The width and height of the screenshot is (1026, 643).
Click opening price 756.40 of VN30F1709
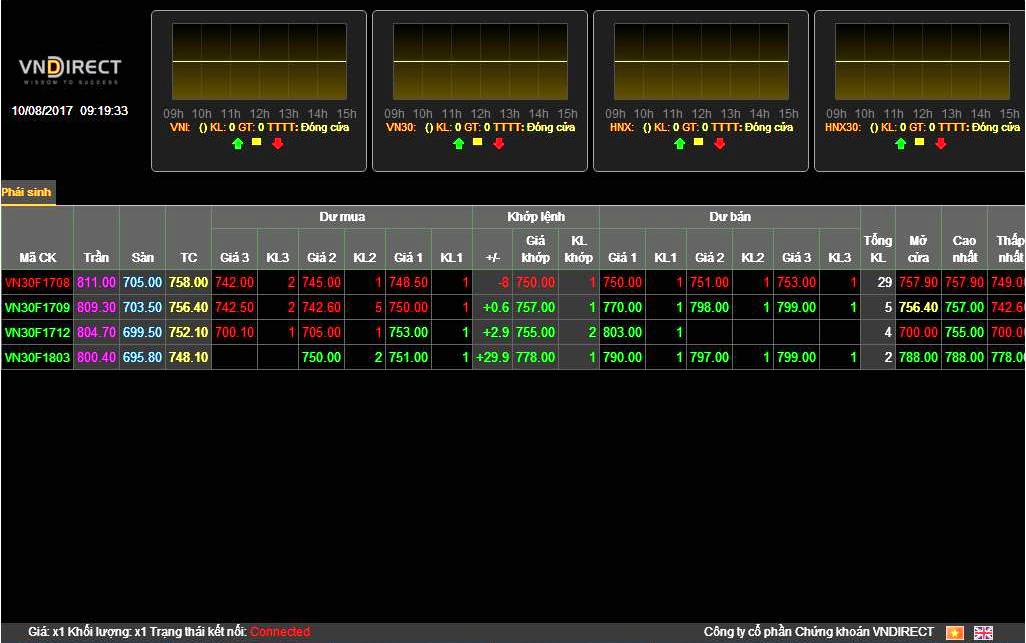(x=918, y=307)
